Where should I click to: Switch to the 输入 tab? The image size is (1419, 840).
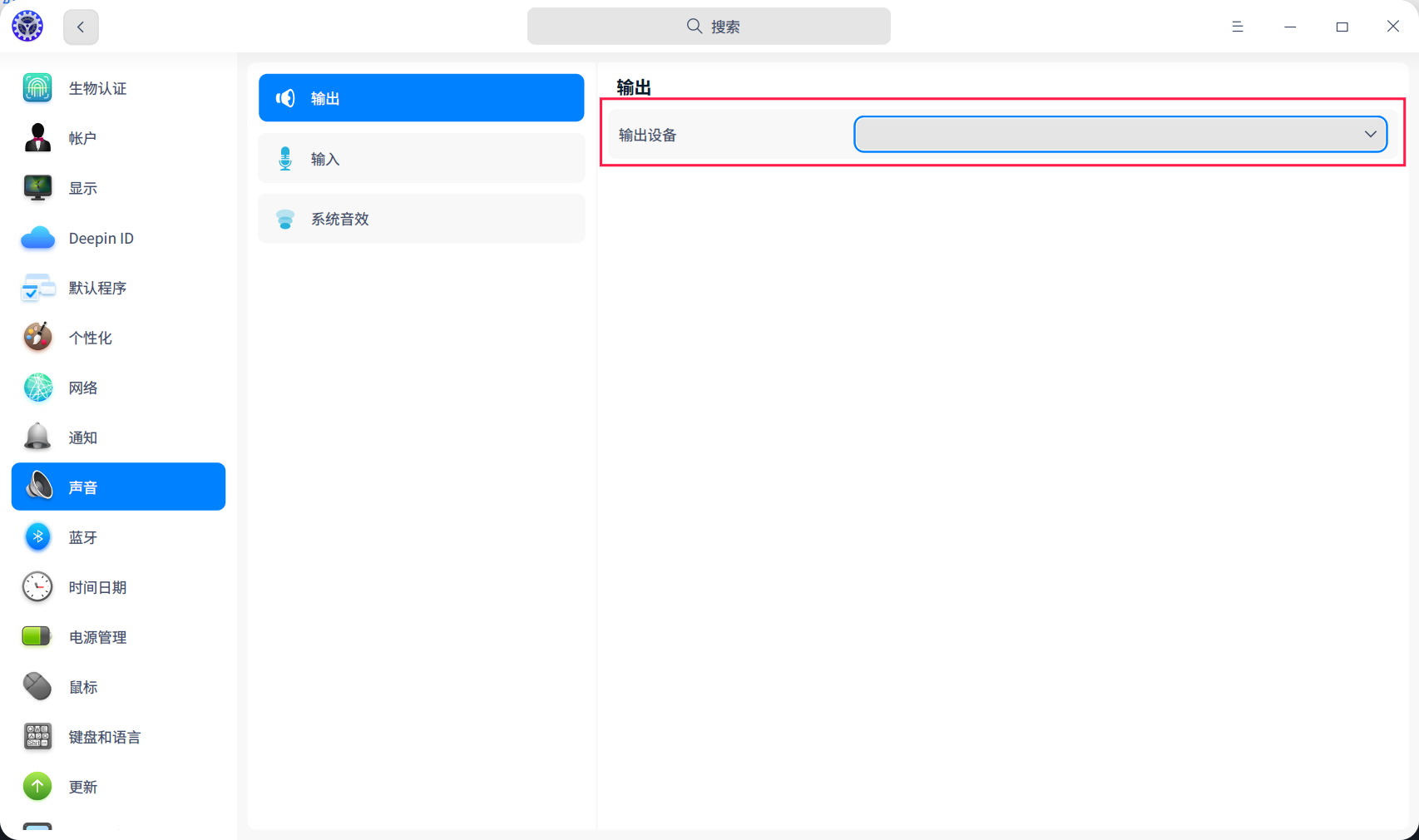pos(421,158)
